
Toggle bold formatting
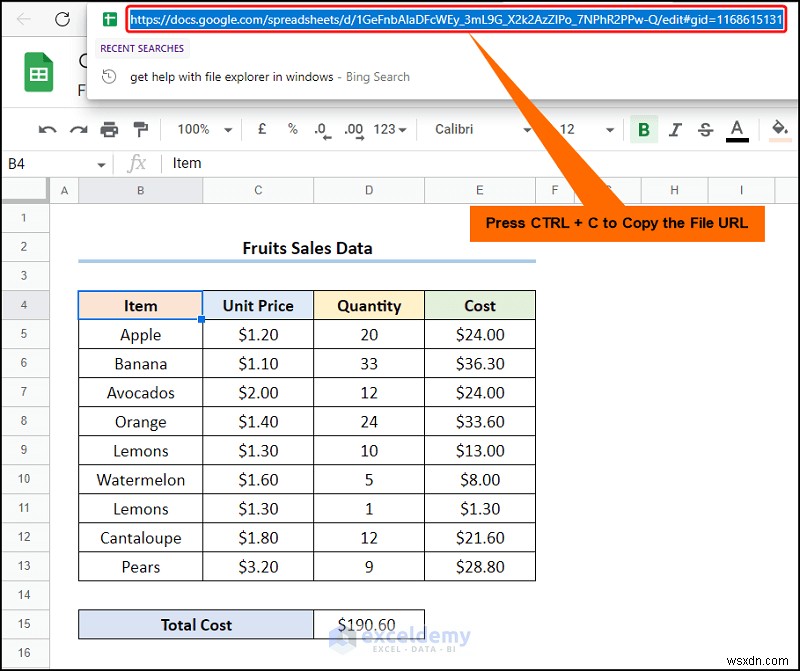pos(644,130)
